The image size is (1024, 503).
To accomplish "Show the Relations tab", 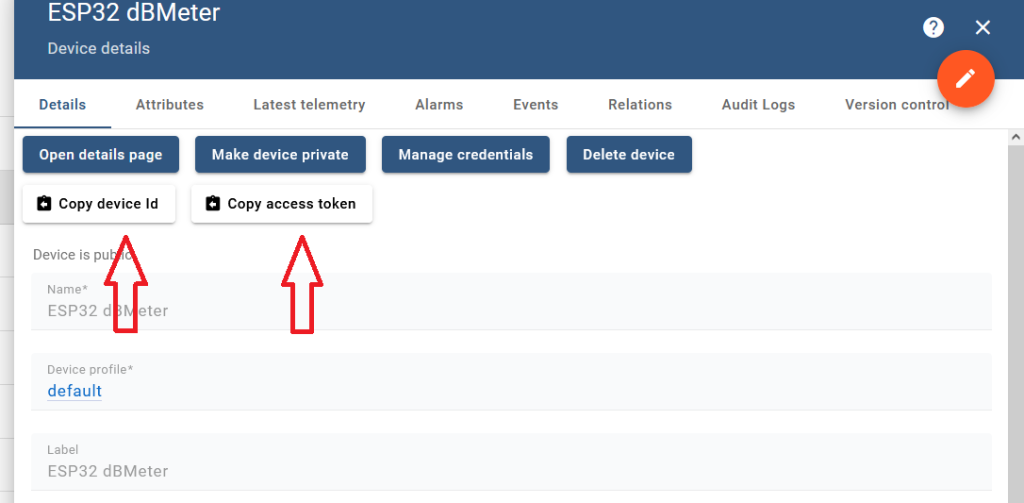I will [x=640, y=105].
